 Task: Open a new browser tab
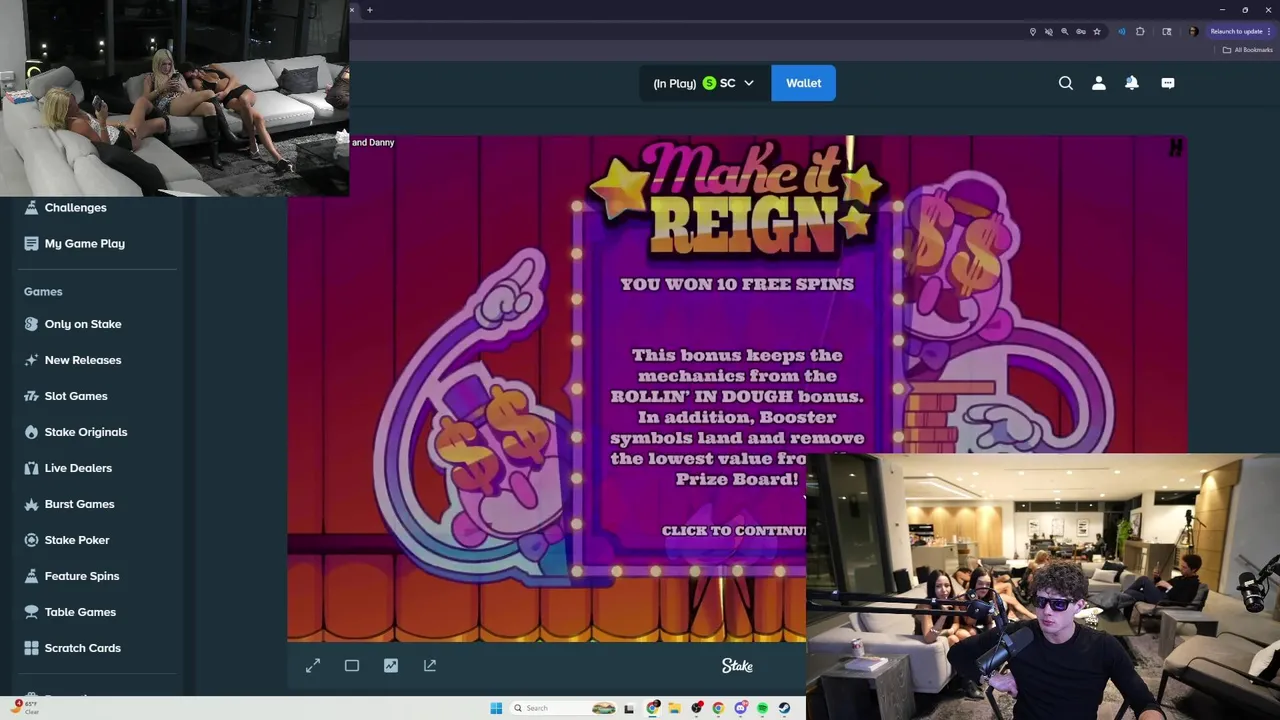(370, 10)
